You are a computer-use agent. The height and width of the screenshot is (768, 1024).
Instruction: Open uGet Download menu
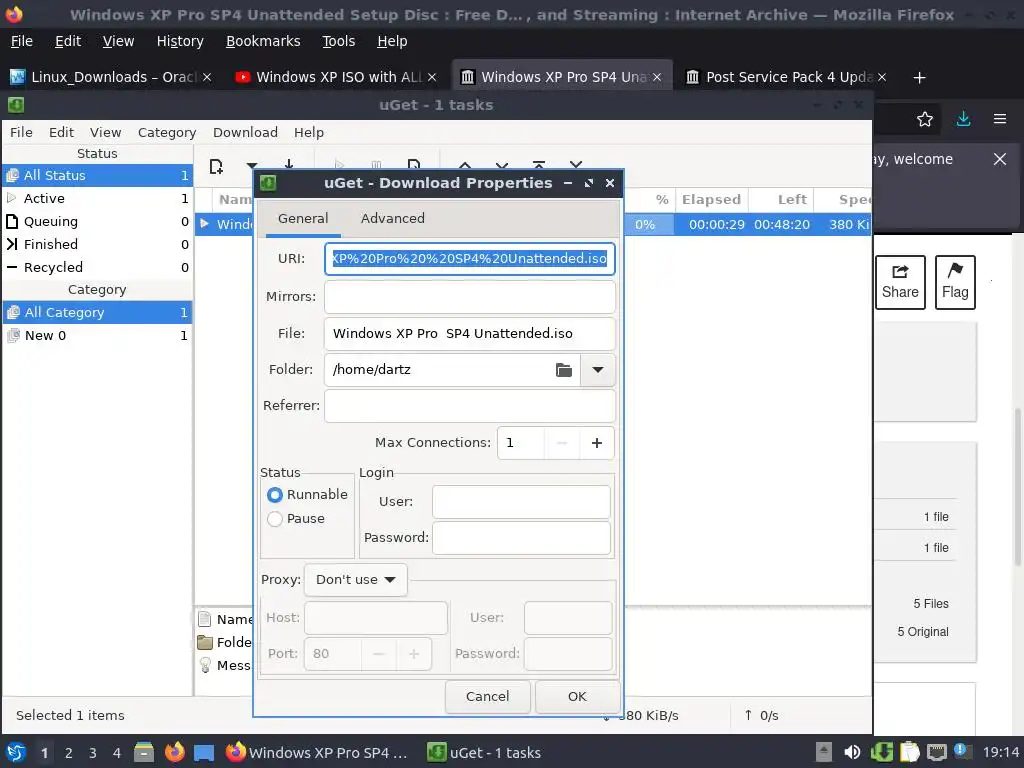click(245, 133)
